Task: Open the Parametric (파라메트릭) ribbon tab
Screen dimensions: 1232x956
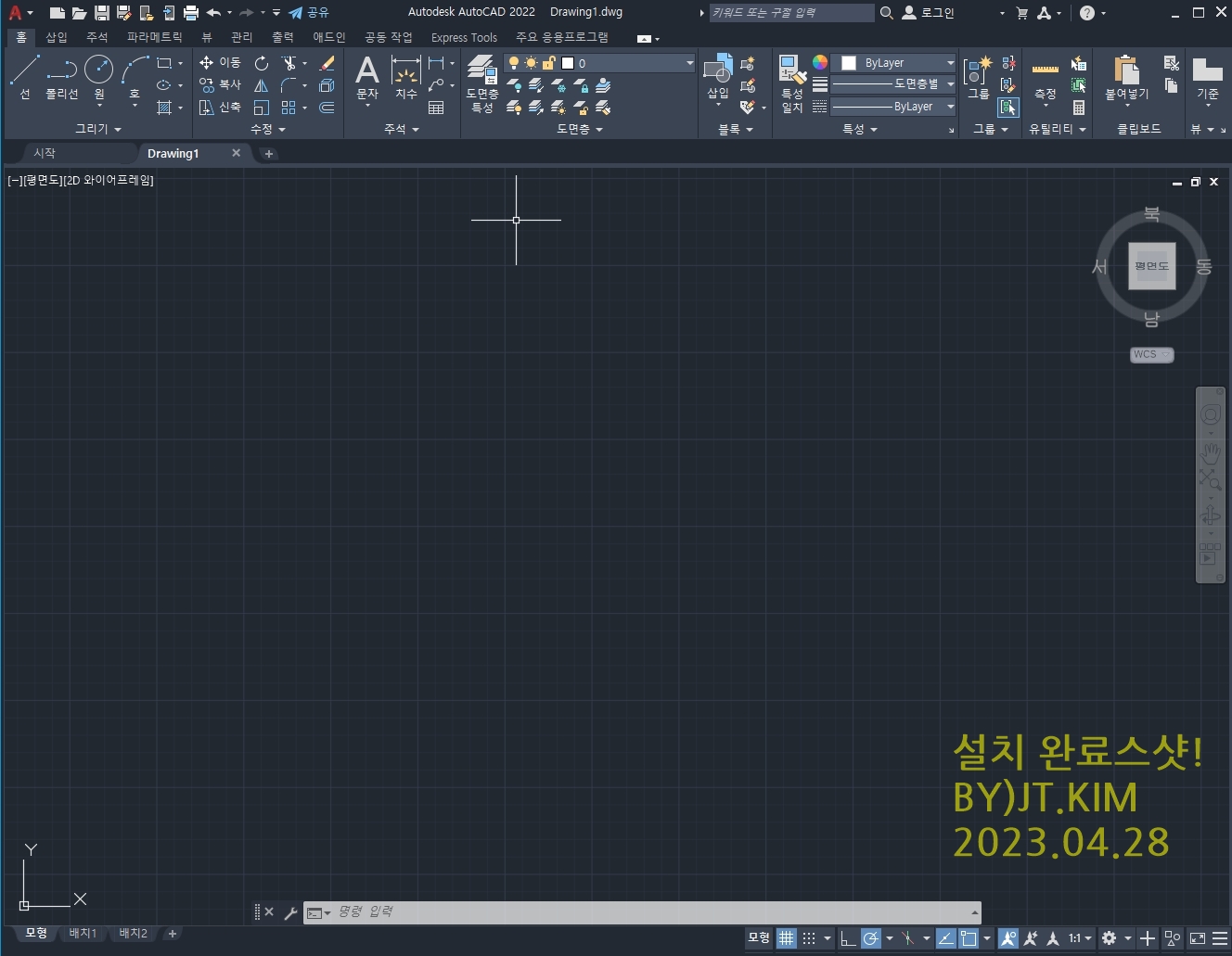Action: (x=155, y=37)
